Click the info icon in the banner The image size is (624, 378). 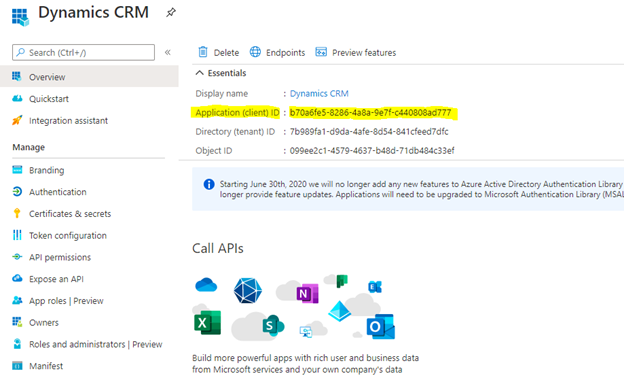pos(209,185)
